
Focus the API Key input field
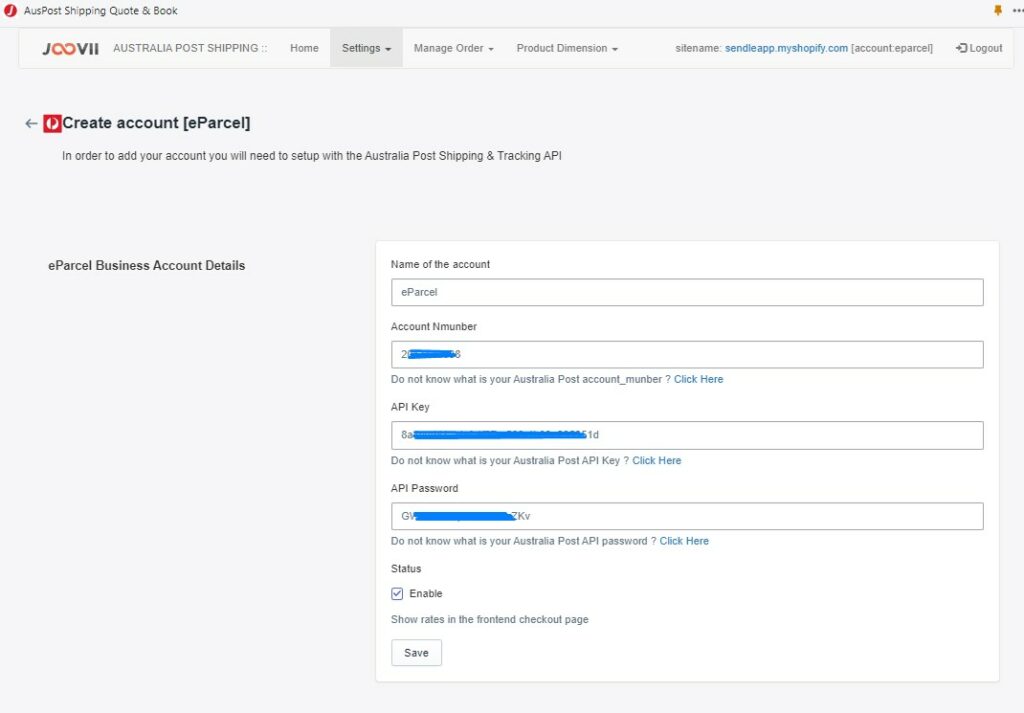[x=687, y=435]
